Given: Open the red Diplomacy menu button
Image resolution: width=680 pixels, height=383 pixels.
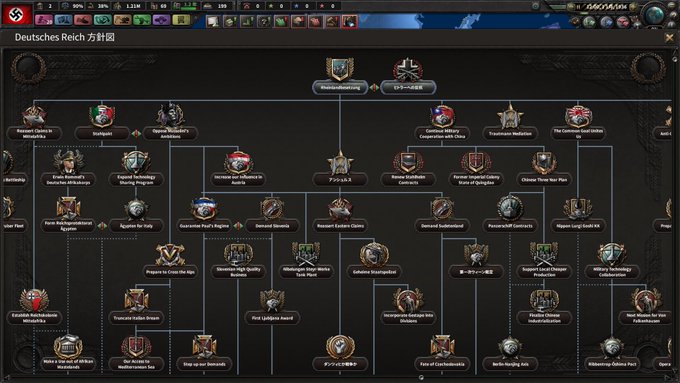Looking at the screenshot, I should 83,20.
